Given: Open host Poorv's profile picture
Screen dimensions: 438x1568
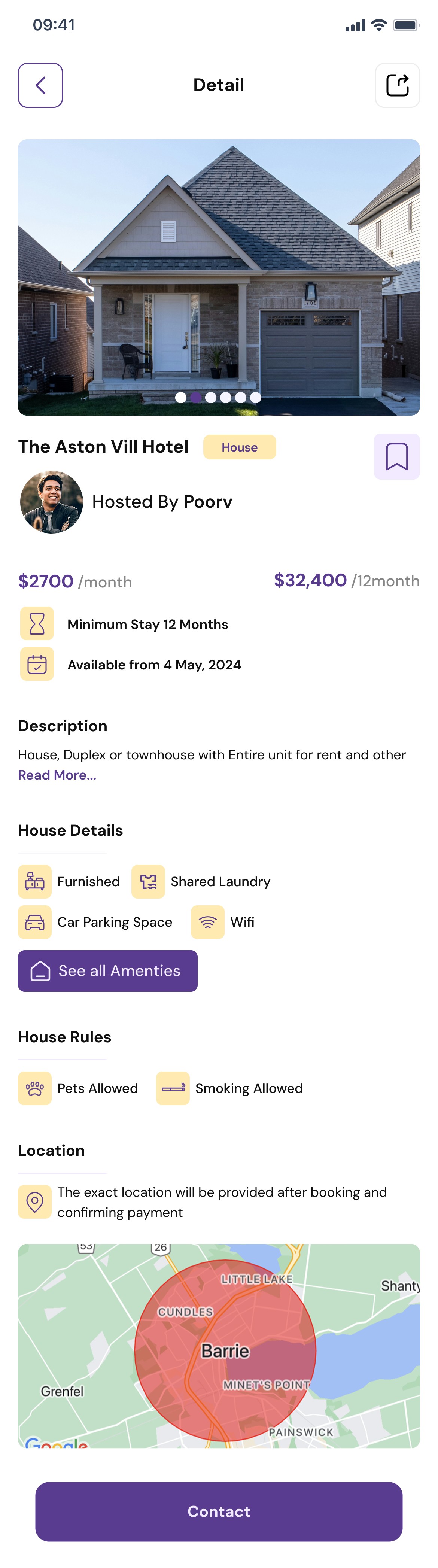Looking at the screenshot, I should point(52,502).
